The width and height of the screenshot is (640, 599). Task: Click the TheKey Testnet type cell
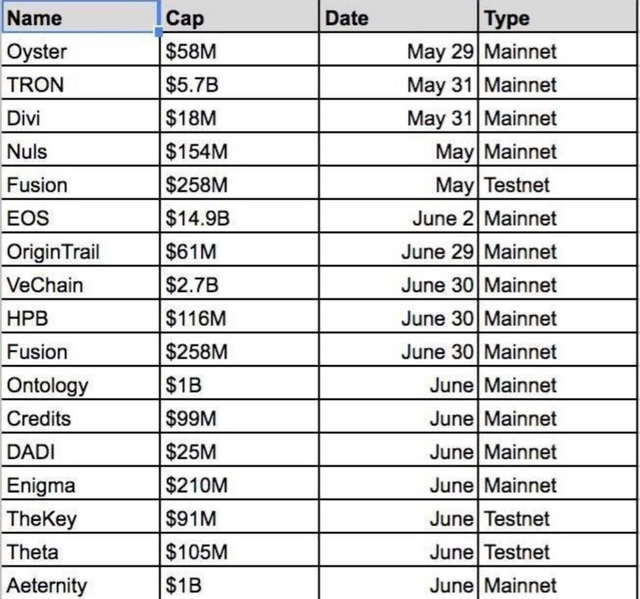(x=557, y=517)
